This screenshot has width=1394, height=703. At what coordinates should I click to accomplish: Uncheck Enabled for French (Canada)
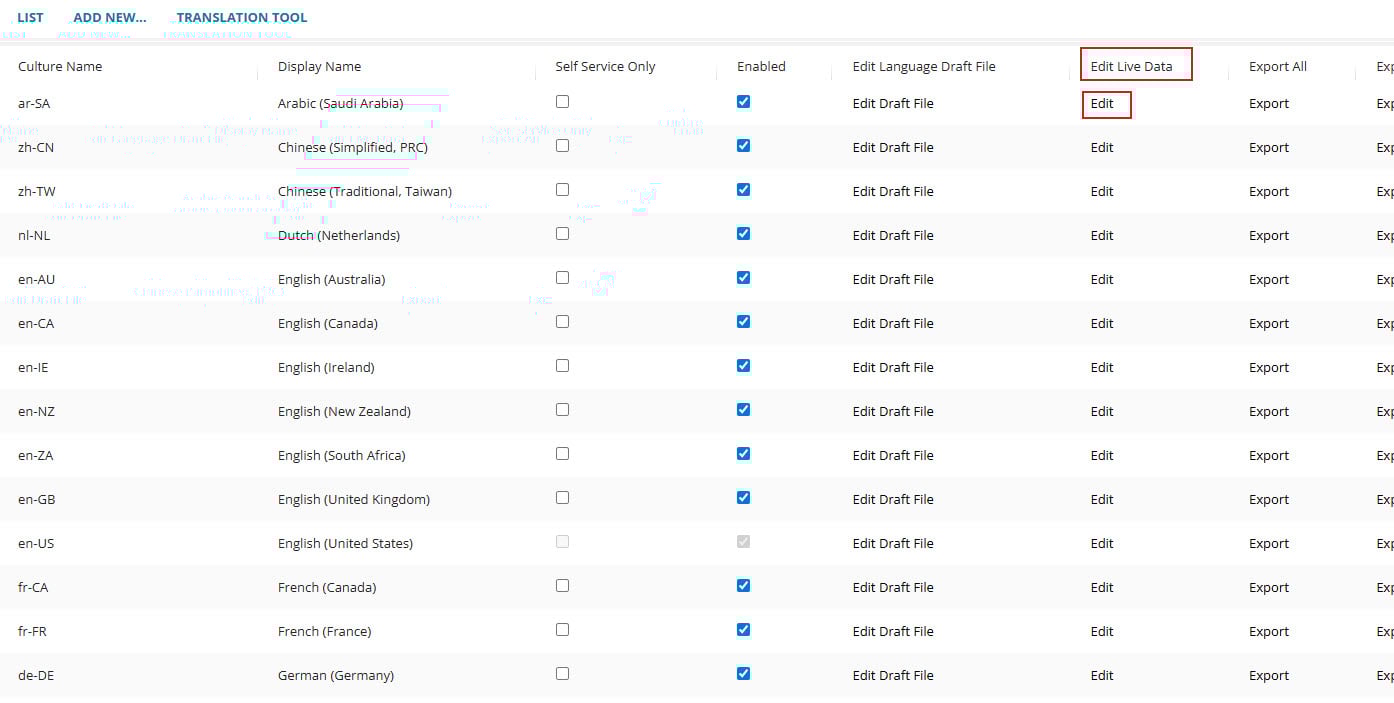743,586
